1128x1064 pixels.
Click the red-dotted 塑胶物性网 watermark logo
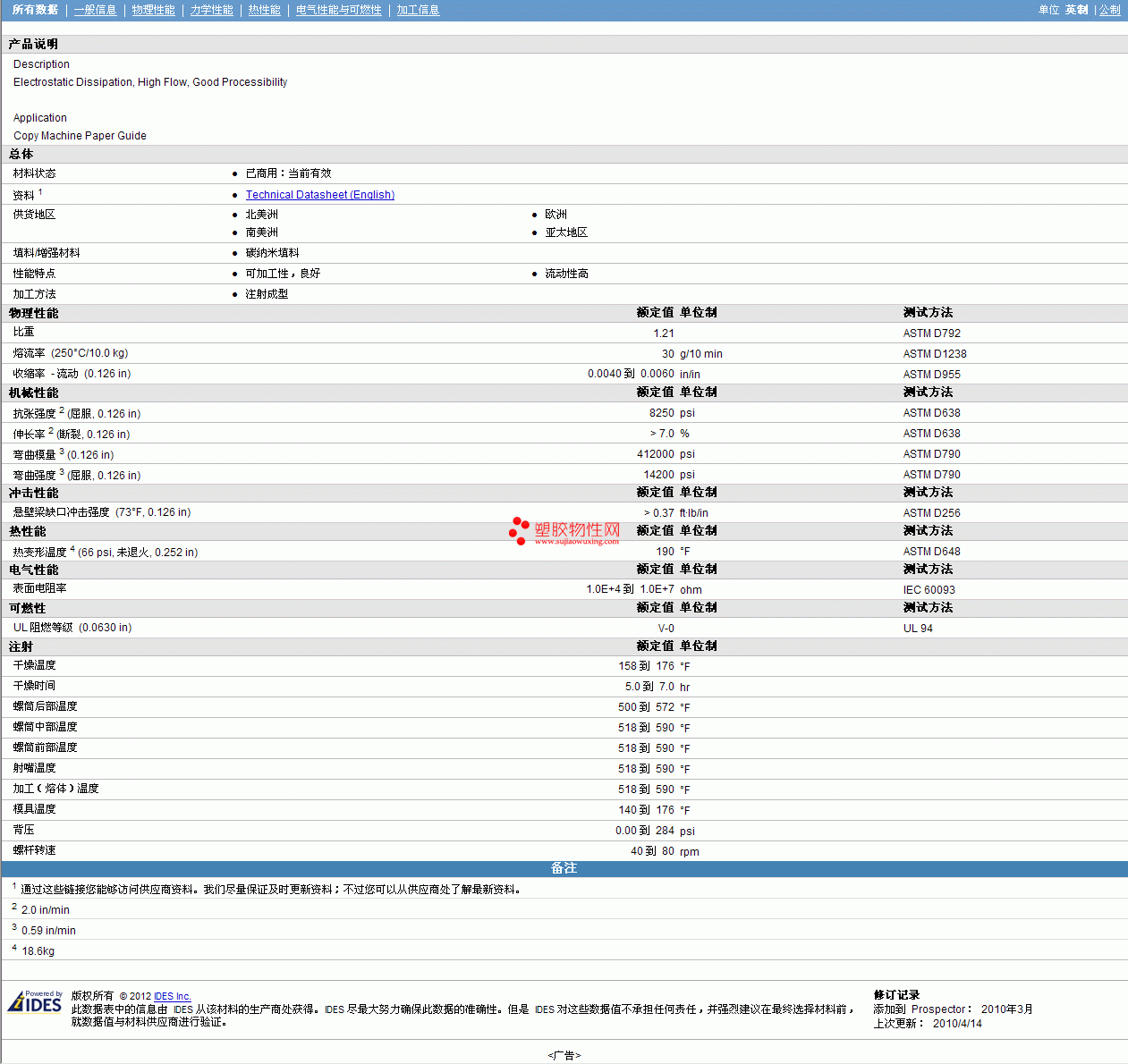coord(564,532)
